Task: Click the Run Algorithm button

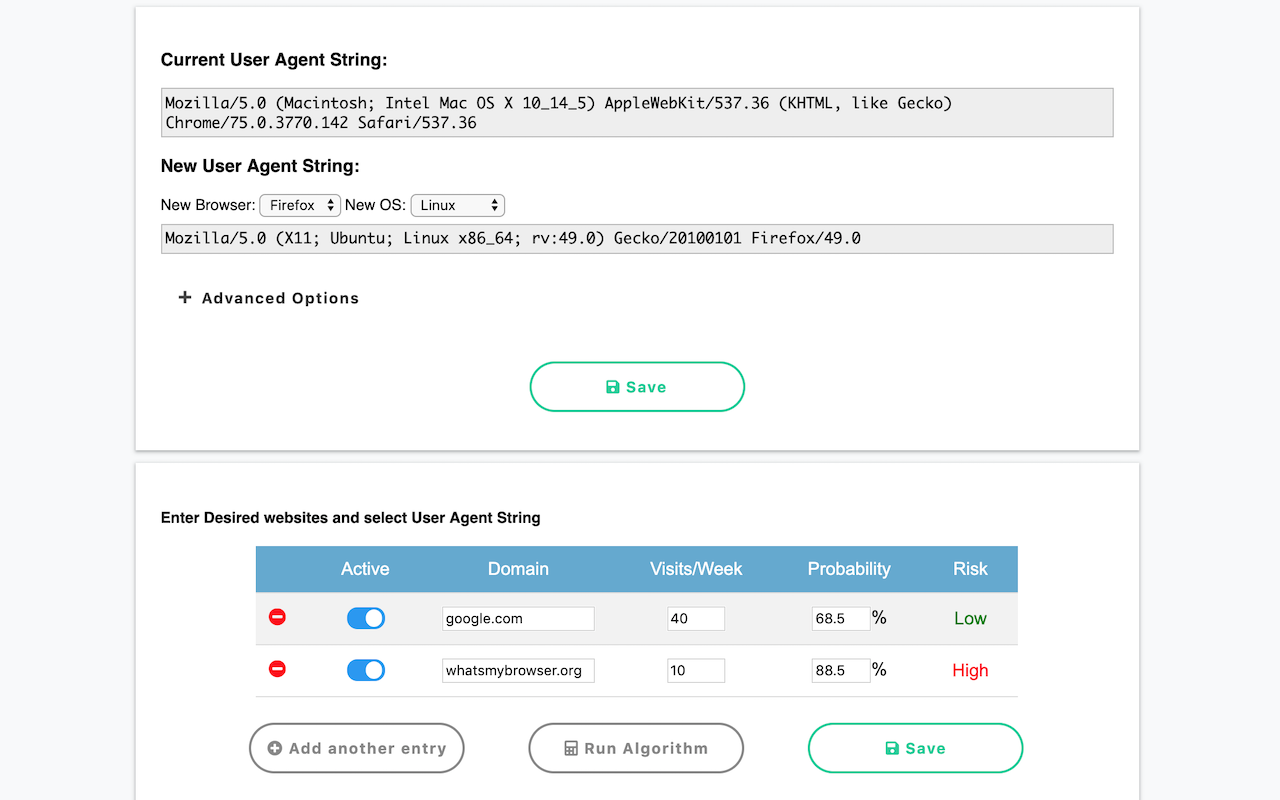Action: tap(636, 748)
